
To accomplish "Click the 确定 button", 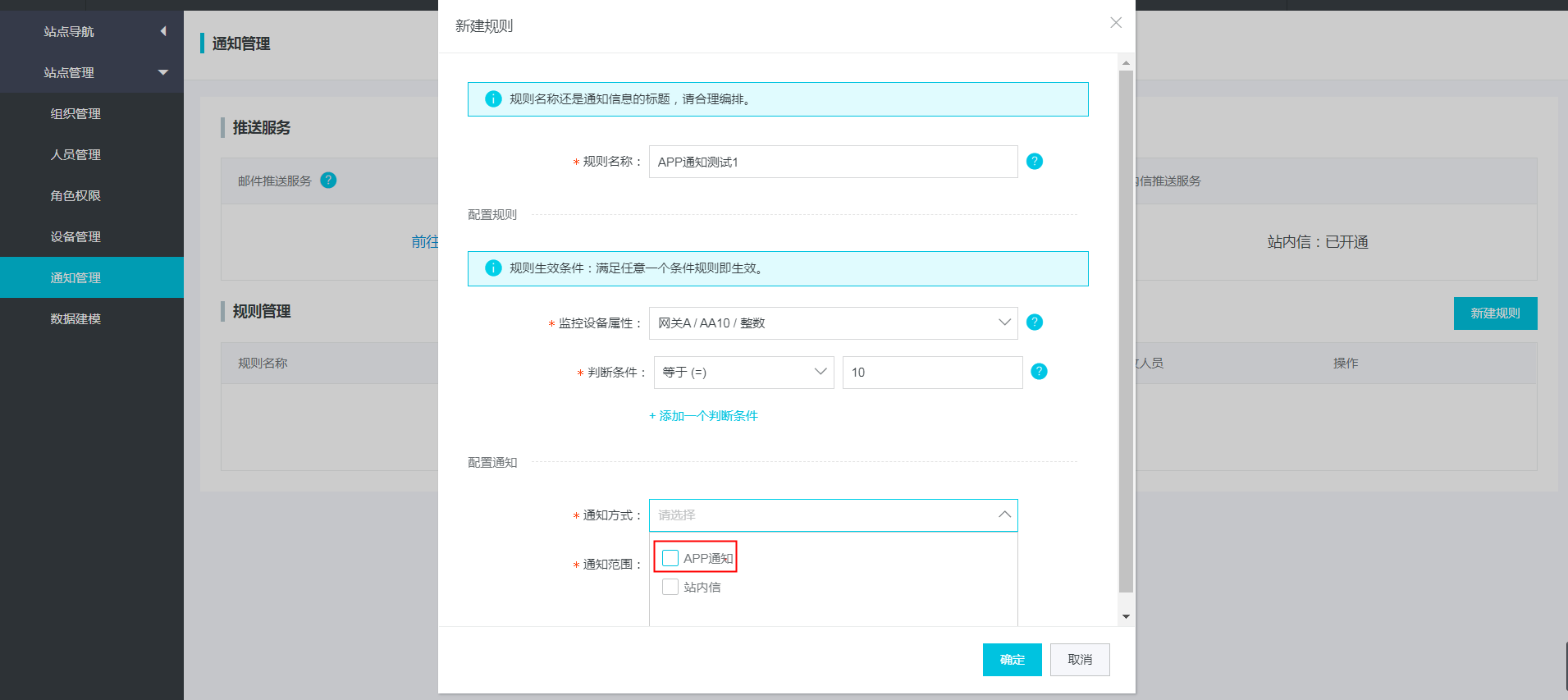I will 1012,659.
